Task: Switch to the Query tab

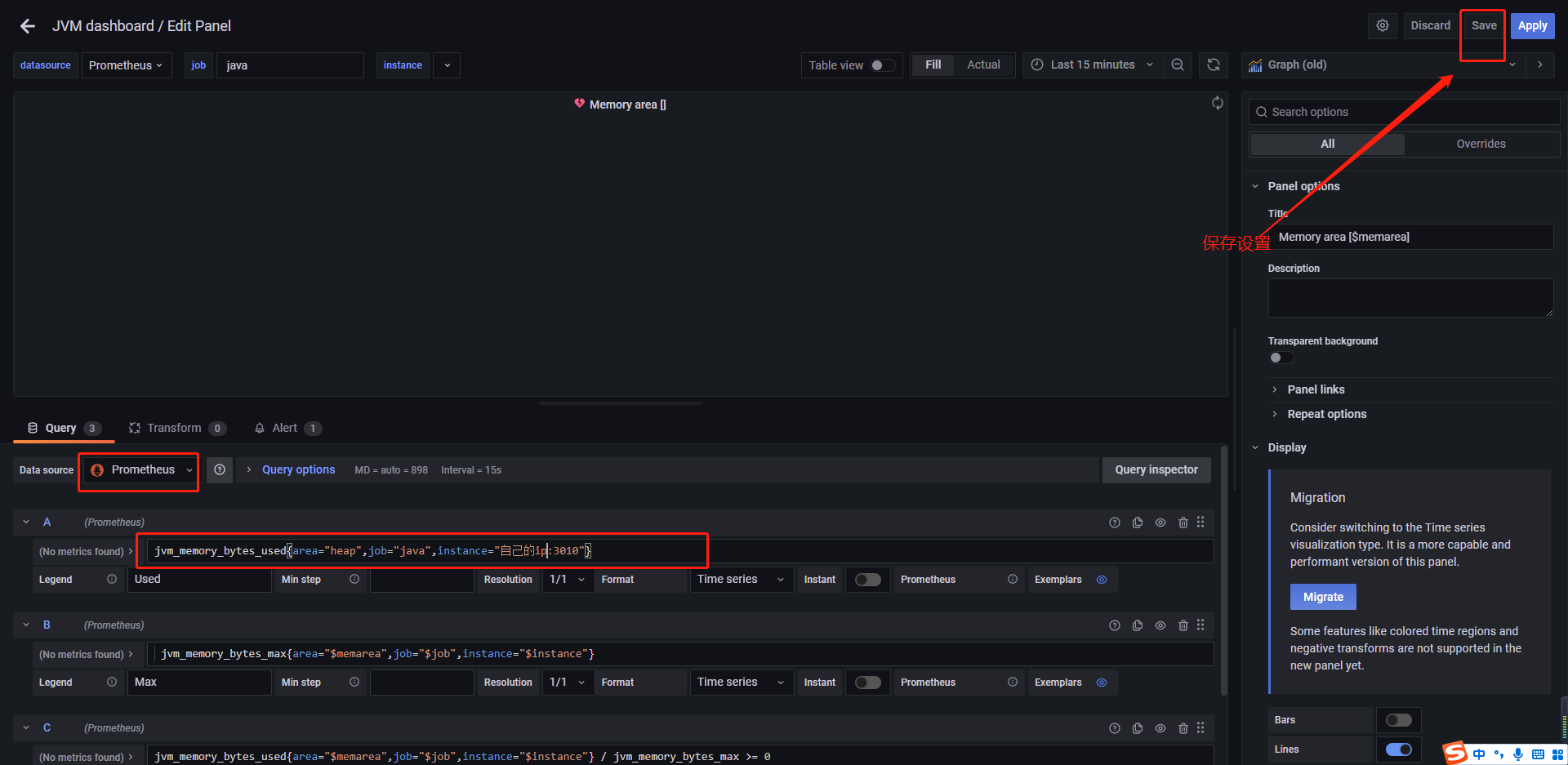Action: 64,429
